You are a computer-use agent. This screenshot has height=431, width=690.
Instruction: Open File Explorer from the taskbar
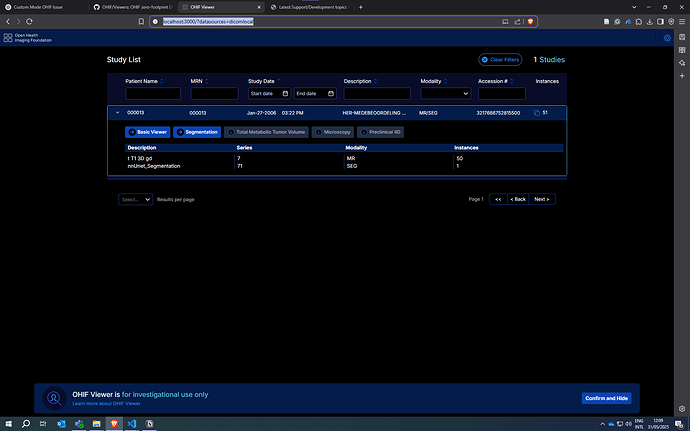(x=96, y=424)
